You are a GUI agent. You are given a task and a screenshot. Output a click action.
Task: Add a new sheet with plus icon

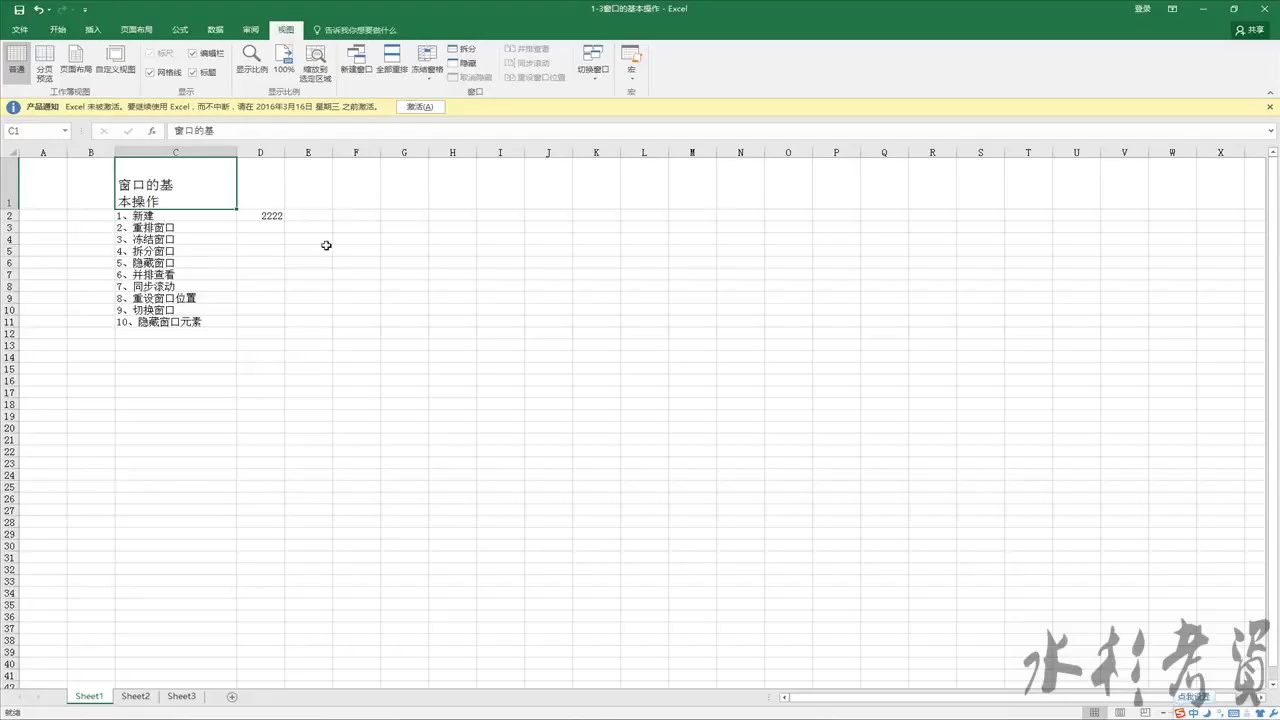232,696
